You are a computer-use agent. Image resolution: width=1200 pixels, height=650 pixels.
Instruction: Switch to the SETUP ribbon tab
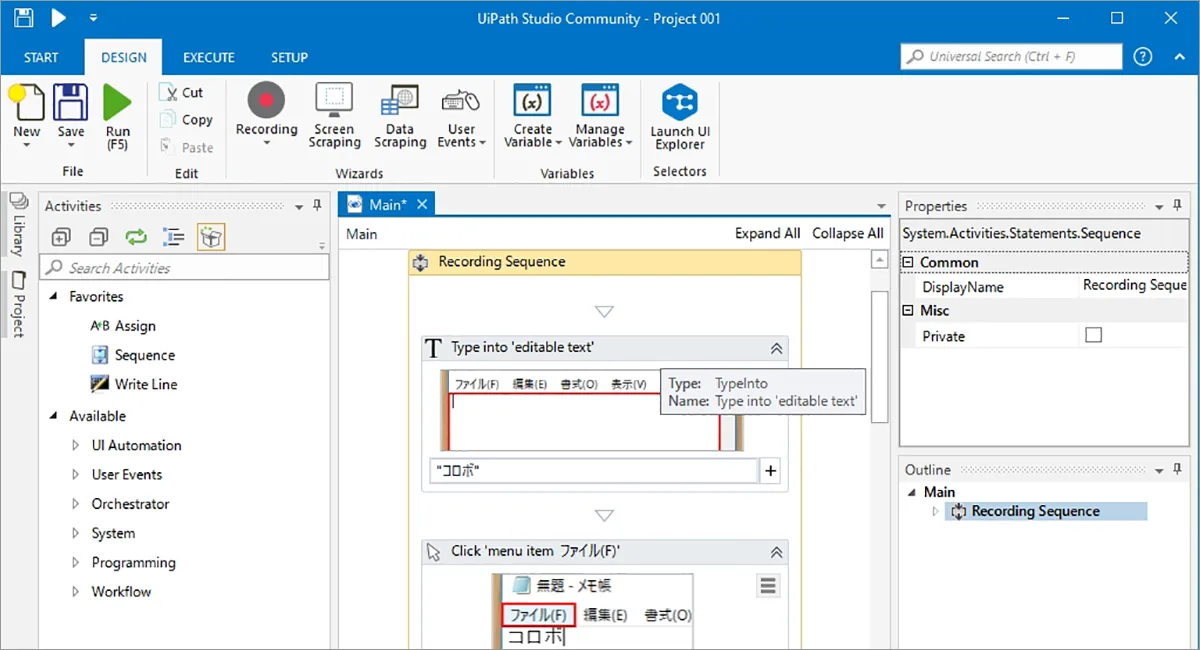click(289, 57)
